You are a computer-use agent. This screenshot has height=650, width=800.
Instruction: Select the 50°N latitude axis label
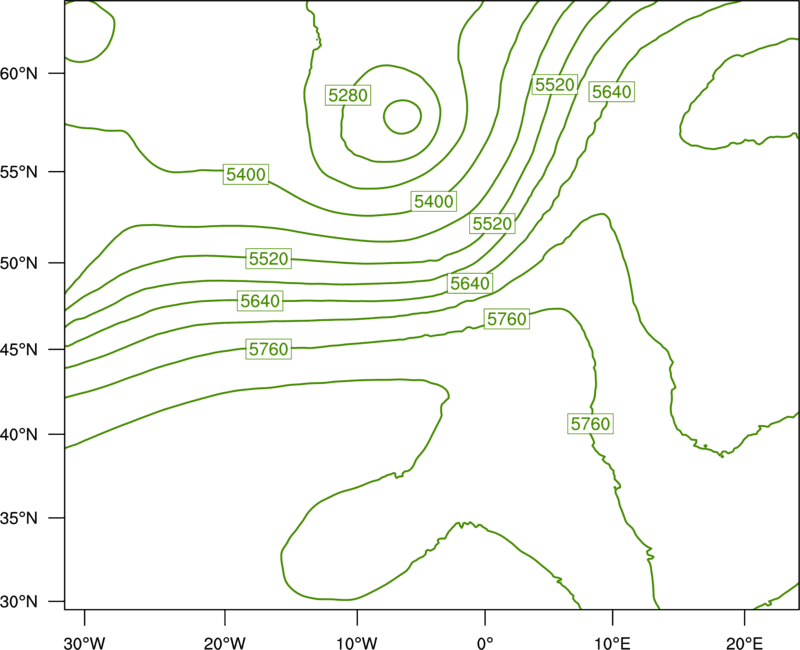click(x=19, y=263)
